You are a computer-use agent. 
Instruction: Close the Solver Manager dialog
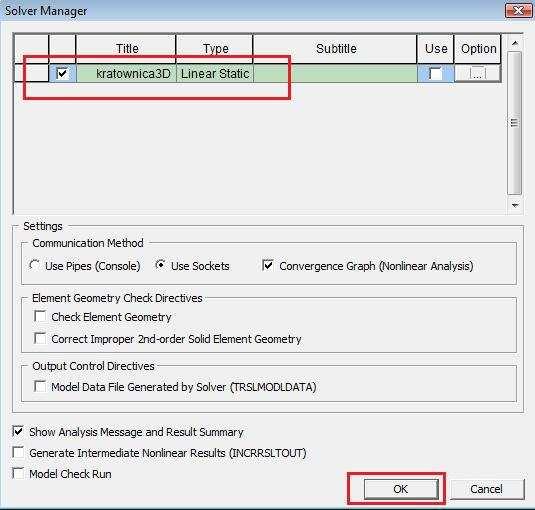click(518, 11)
